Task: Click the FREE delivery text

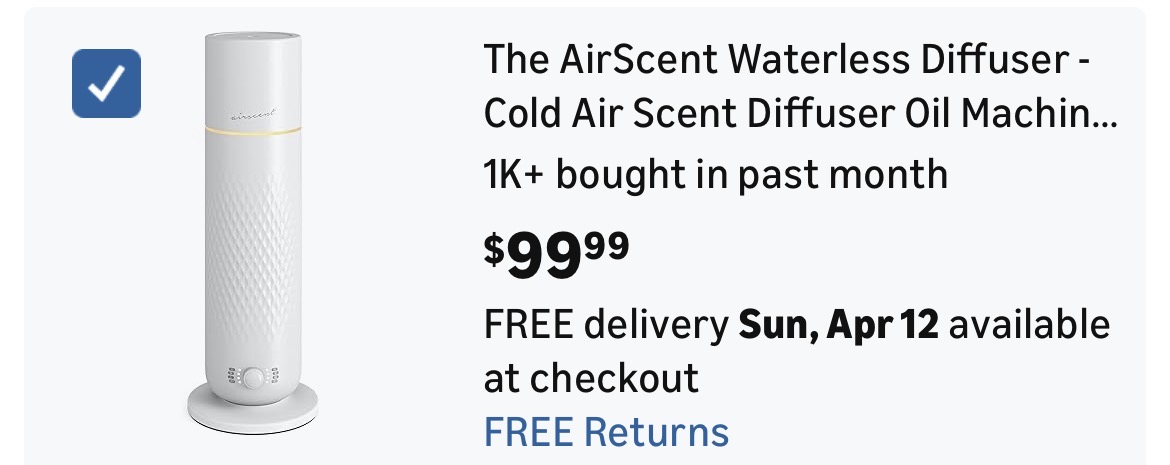Action: coord(606,325)
